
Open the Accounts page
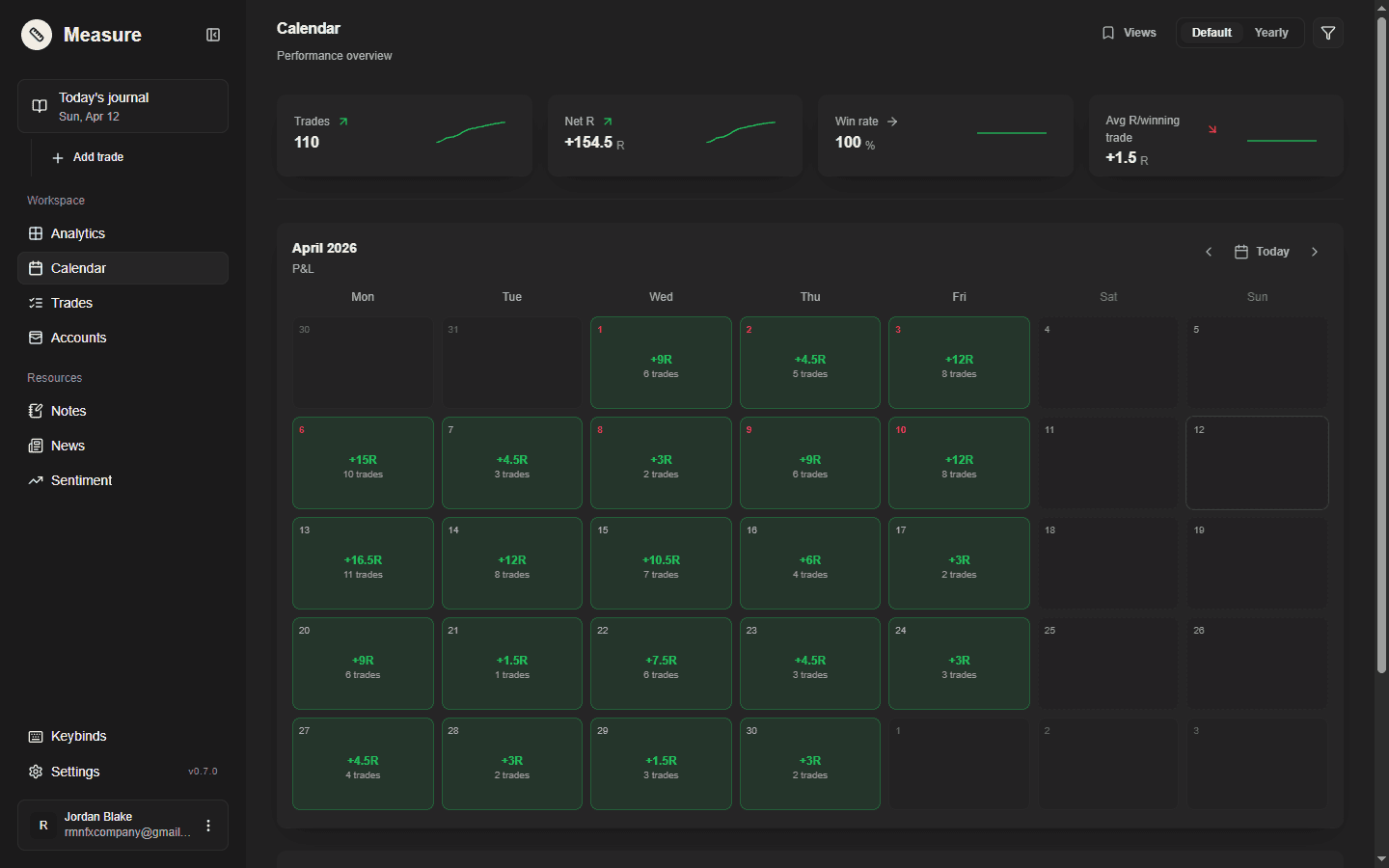pos(78,337)
